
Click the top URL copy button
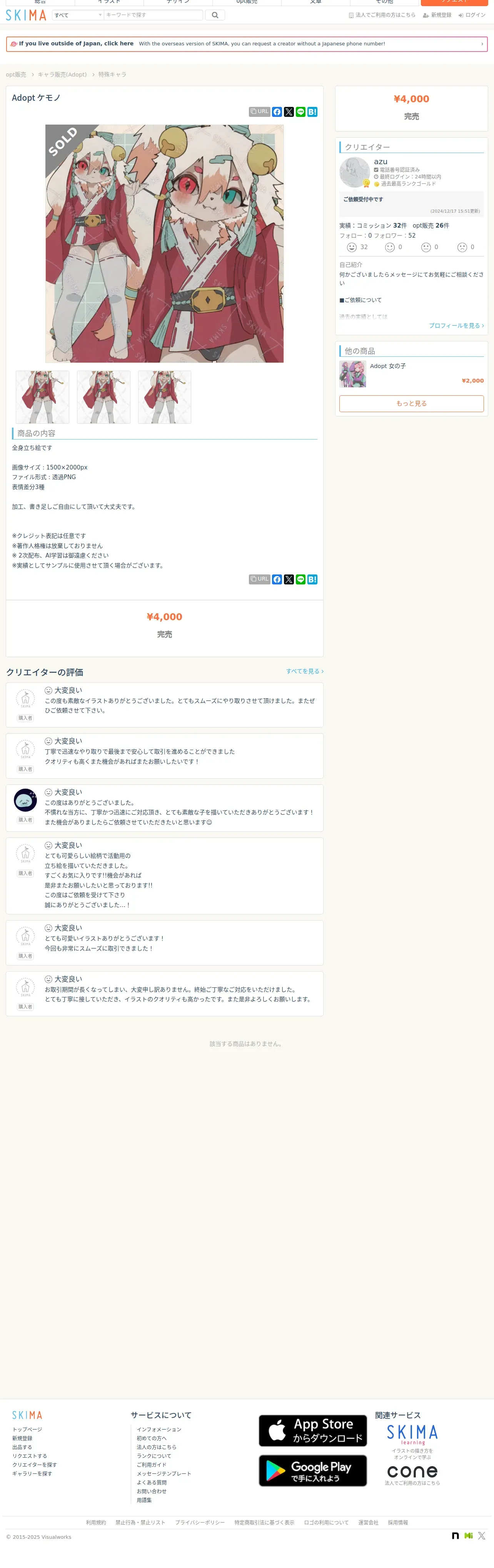[x=259, y=112]
